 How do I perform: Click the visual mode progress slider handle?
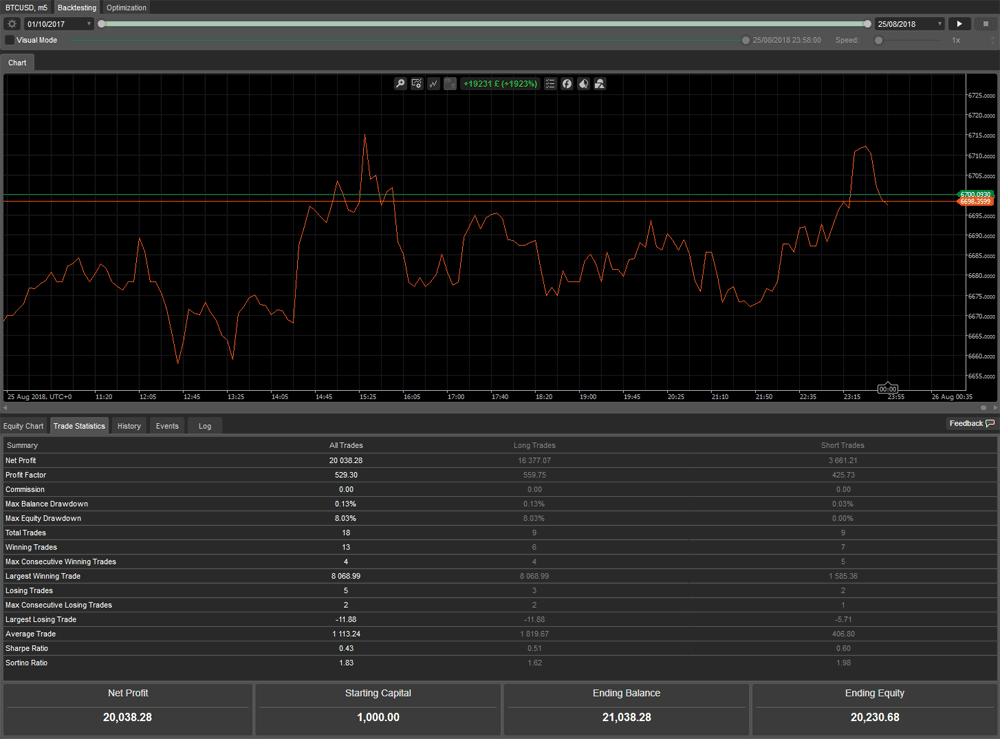click(x=746, y=40)
